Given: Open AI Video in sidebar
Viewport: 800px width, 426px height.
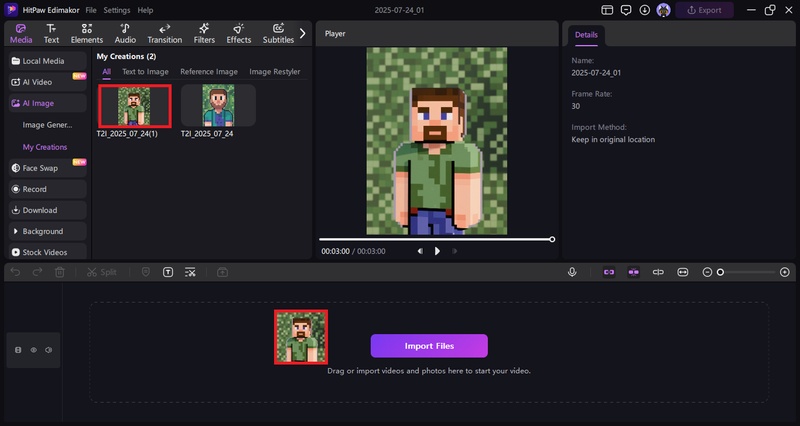Looking at the screenshot, I should pyautogui.click(x=47, y=82).
